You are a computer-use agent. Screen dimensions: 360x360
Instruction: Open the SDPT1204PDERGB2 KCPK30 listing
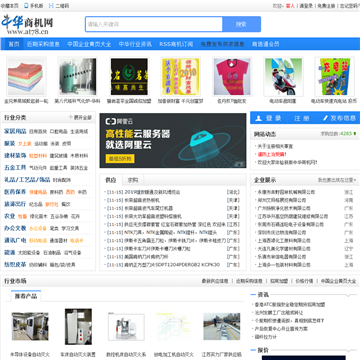coord(172,265)
